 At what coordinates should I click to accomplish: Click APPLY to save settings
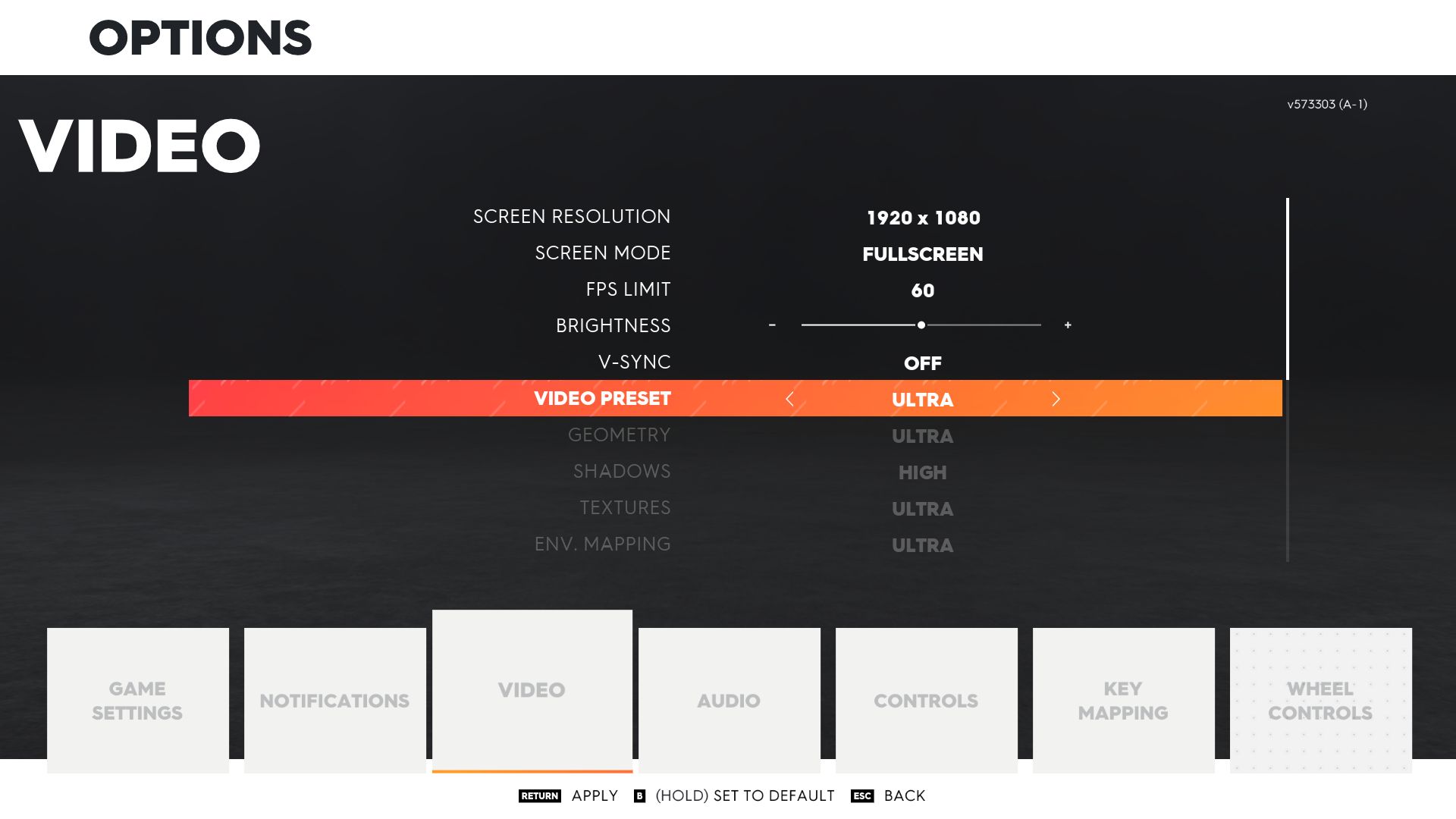[x=594, y=795]
